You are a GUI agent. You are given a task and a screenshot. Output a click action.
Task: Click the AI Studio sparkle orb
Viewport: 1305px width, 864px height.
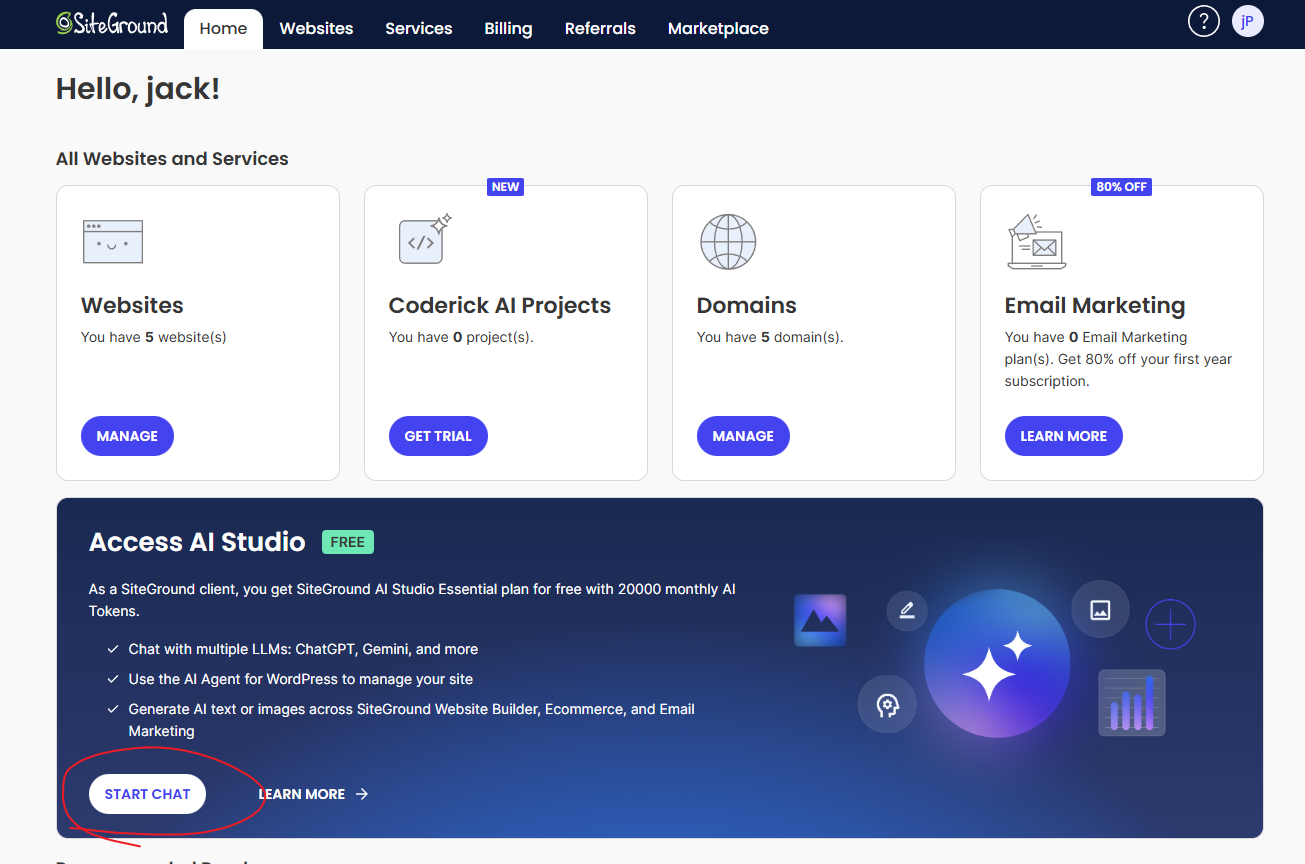(x=996, y=664)
